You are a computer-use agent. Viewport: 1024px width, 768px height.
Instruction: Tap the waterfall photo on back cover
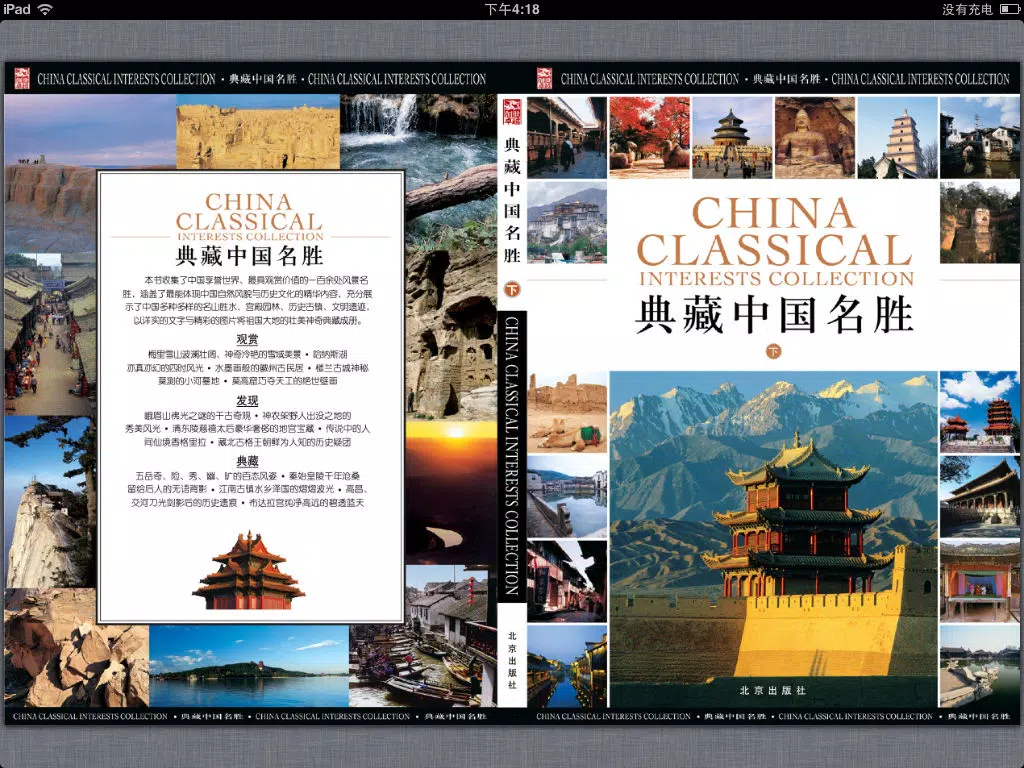pyautogui.click(x=418, y=131)
